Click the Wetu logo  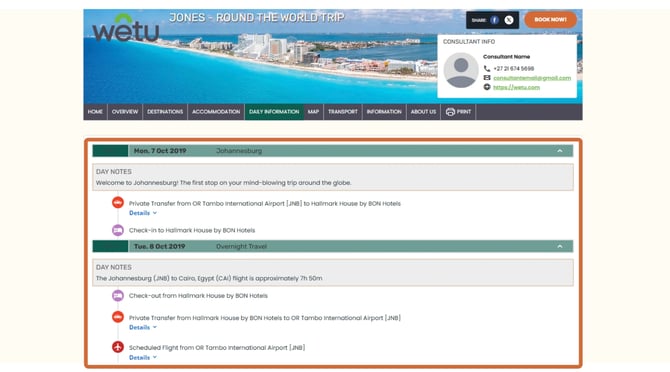click(125, 28)
